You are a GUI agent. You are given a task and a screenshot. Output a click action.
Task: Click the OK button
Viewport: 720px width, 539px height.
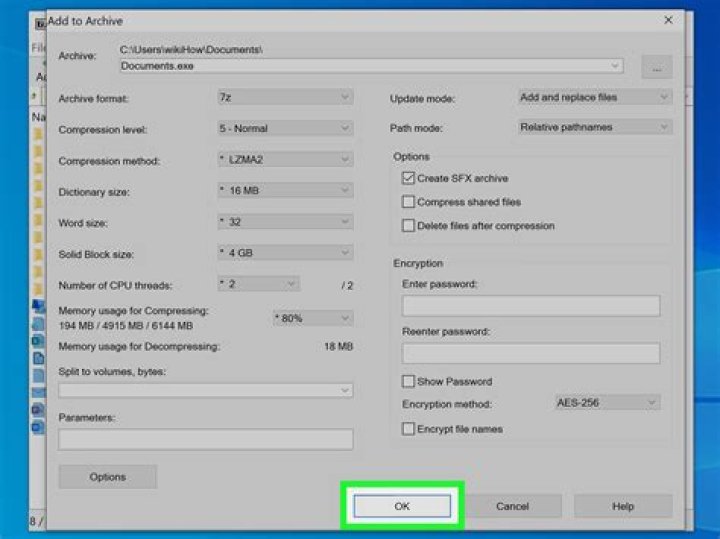(402, 506)
